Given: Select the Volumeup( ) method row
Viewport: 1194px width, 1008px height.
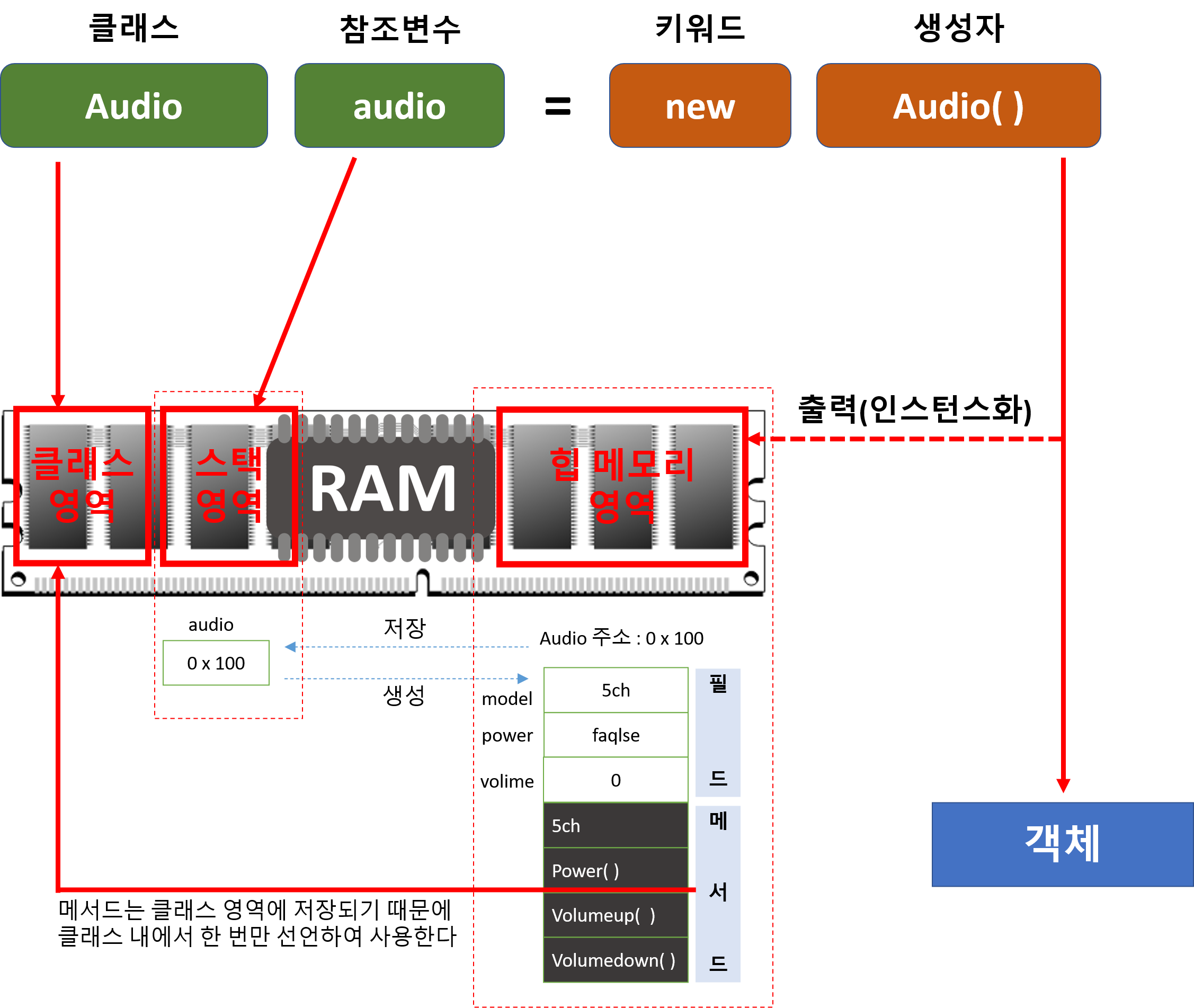Looking at the screenshot, I should [615, 915].
